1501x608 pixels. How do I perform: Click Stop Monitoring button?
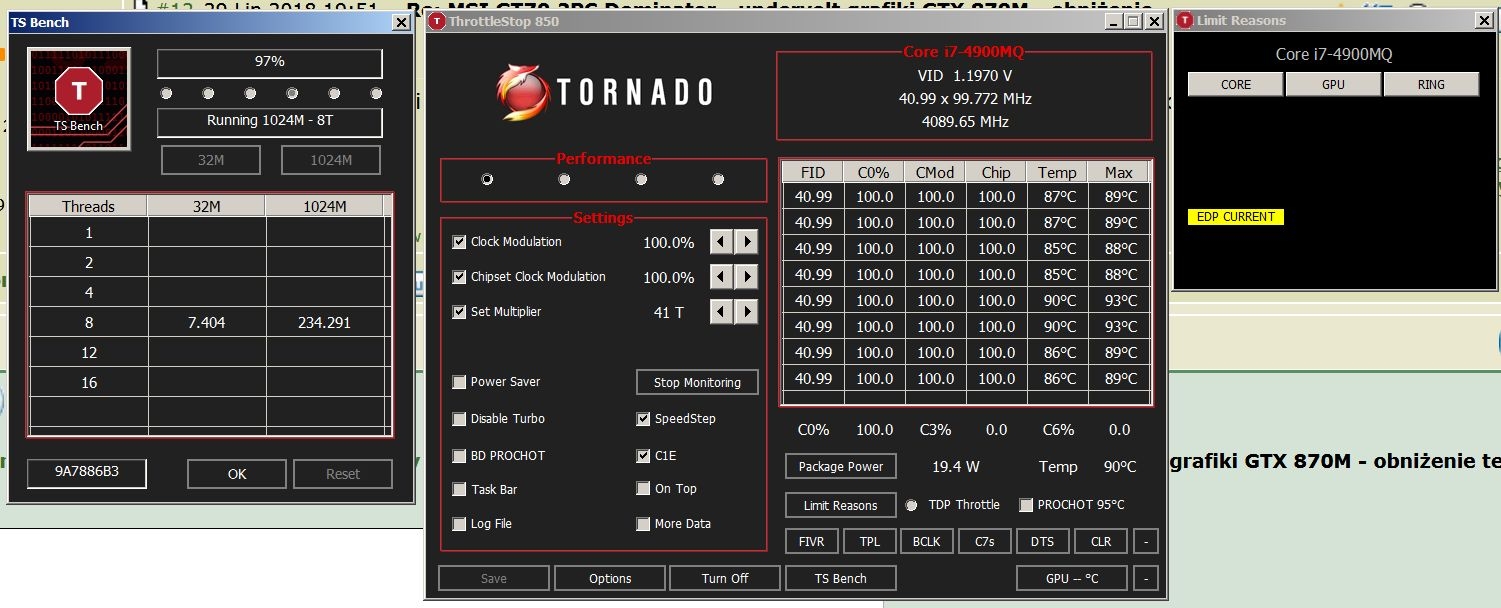tap(697, 382)
